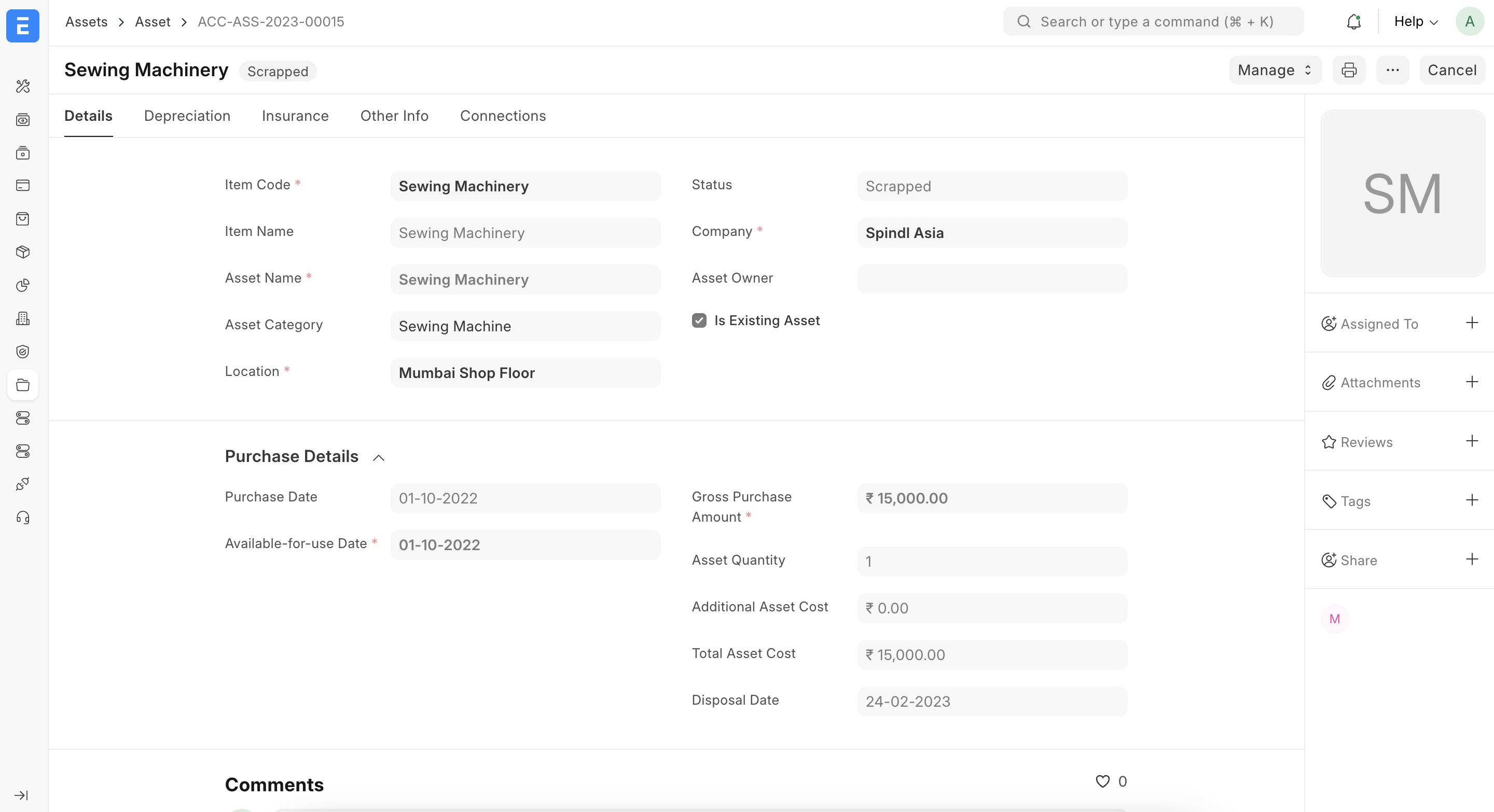The image size is (1494, 812).
Task: Click the SM asset image thumbnail
Action: coord(1402,193)
